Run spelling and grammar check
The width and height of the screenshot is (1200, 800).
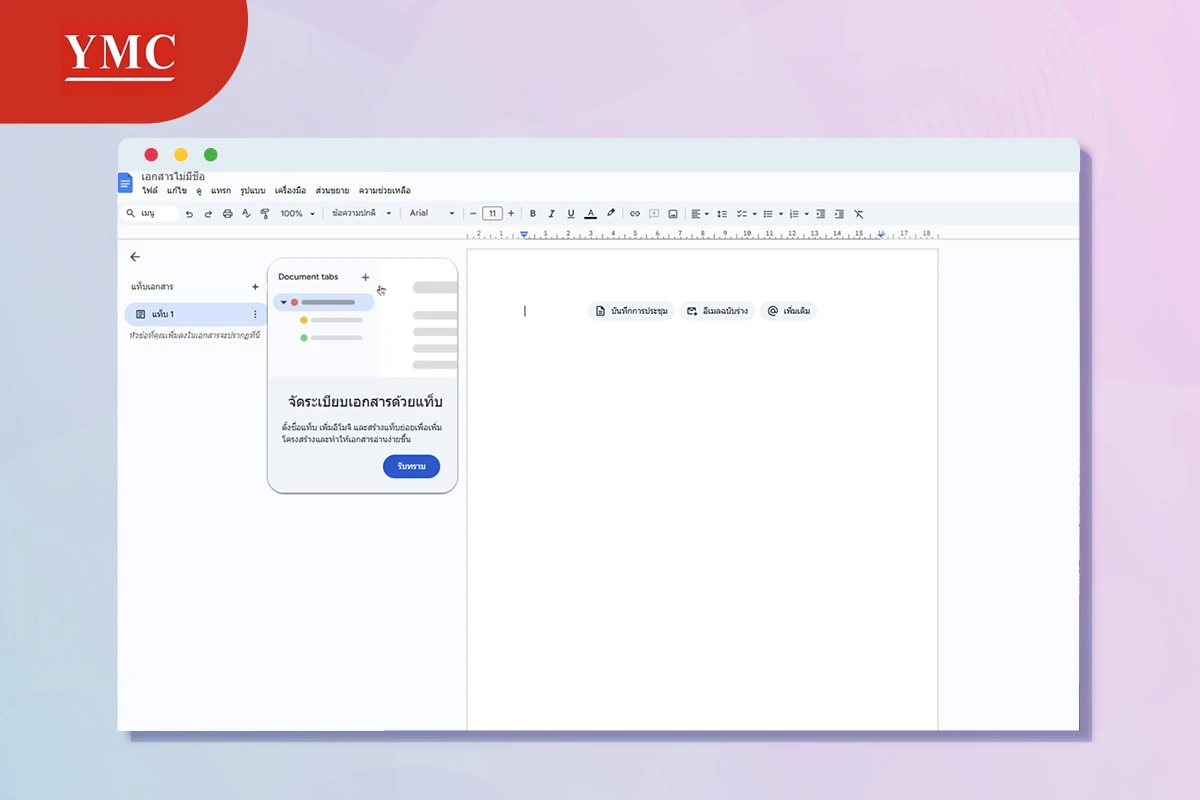coord(246,213)
